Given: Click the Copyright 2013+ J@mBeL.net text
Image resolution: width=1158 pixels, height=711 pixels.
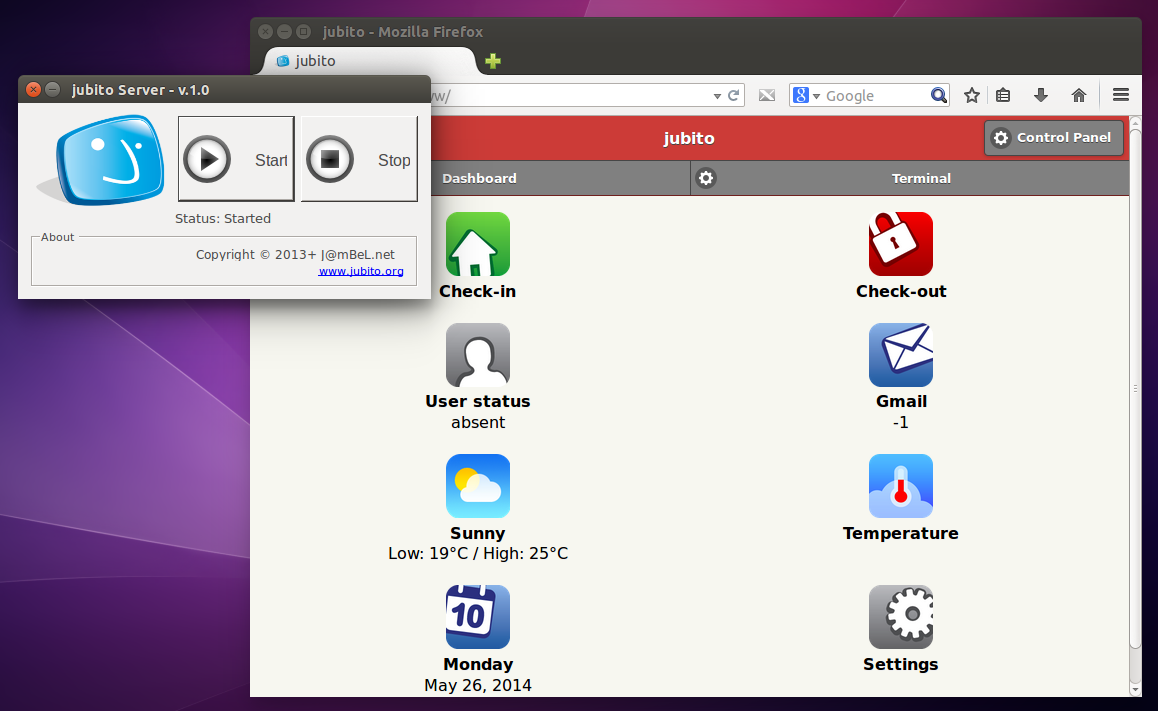Looking at the screenshot, I should [x=295, y=255].
